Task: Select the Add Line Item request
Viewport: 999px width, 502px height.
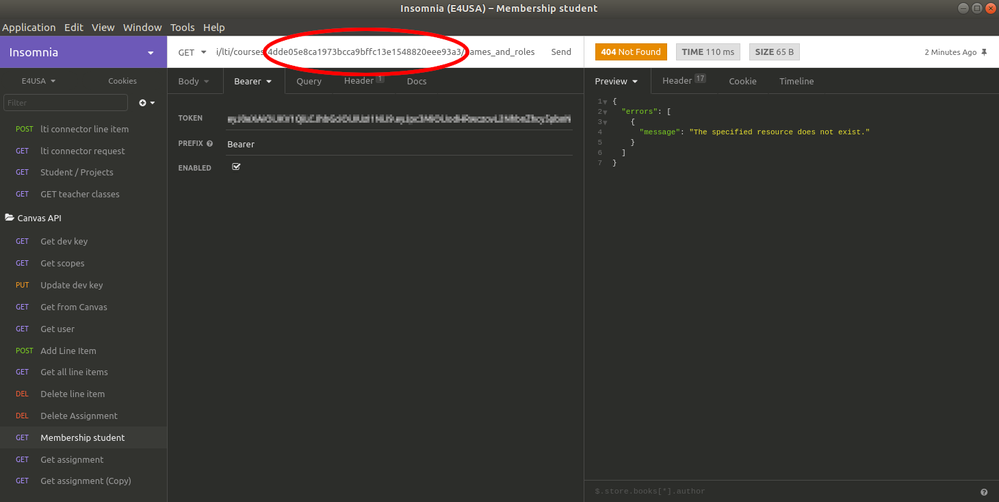Action: [83, 350]
